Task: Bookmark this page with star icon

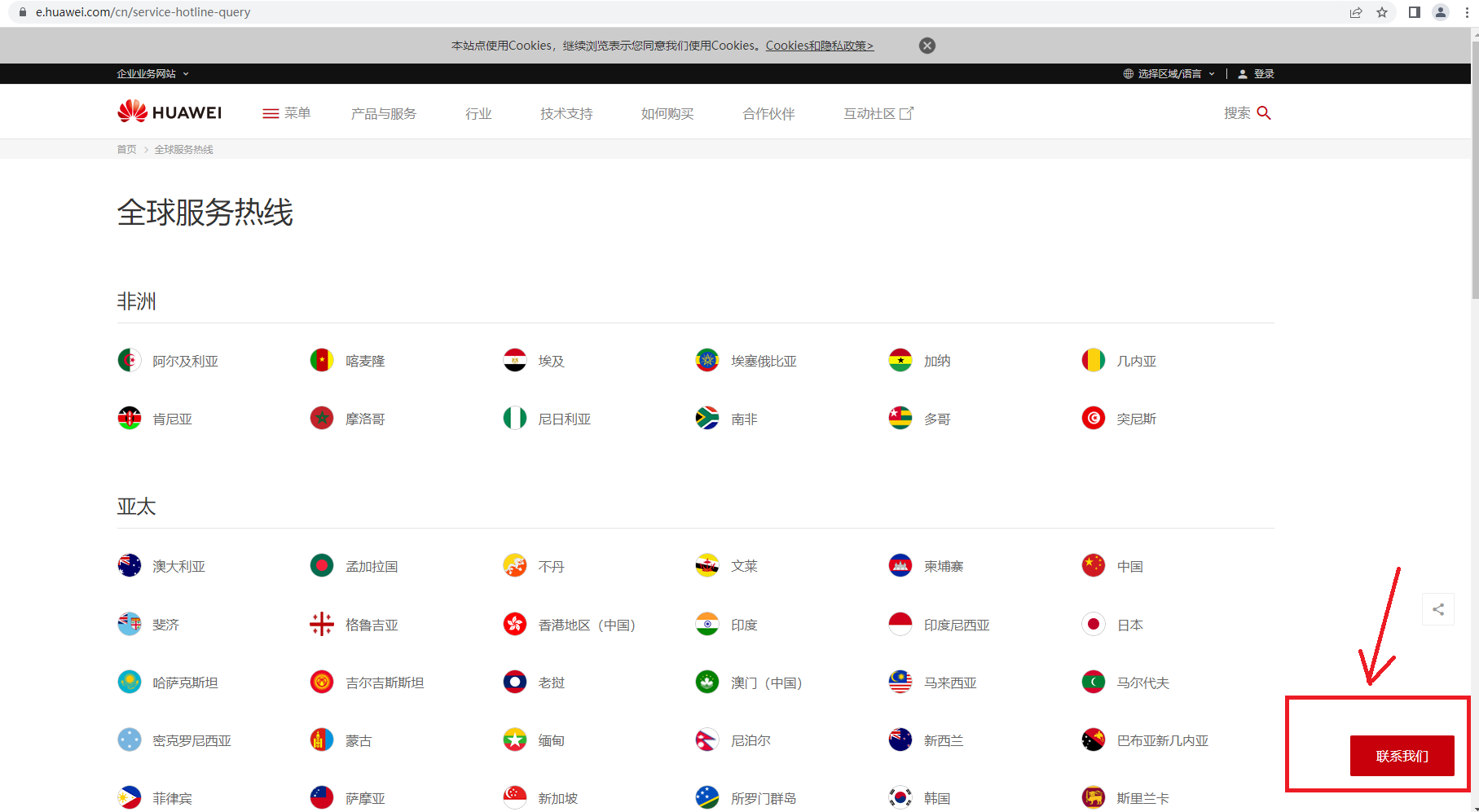Action: pyautogui.click(x=1382, y=12)
